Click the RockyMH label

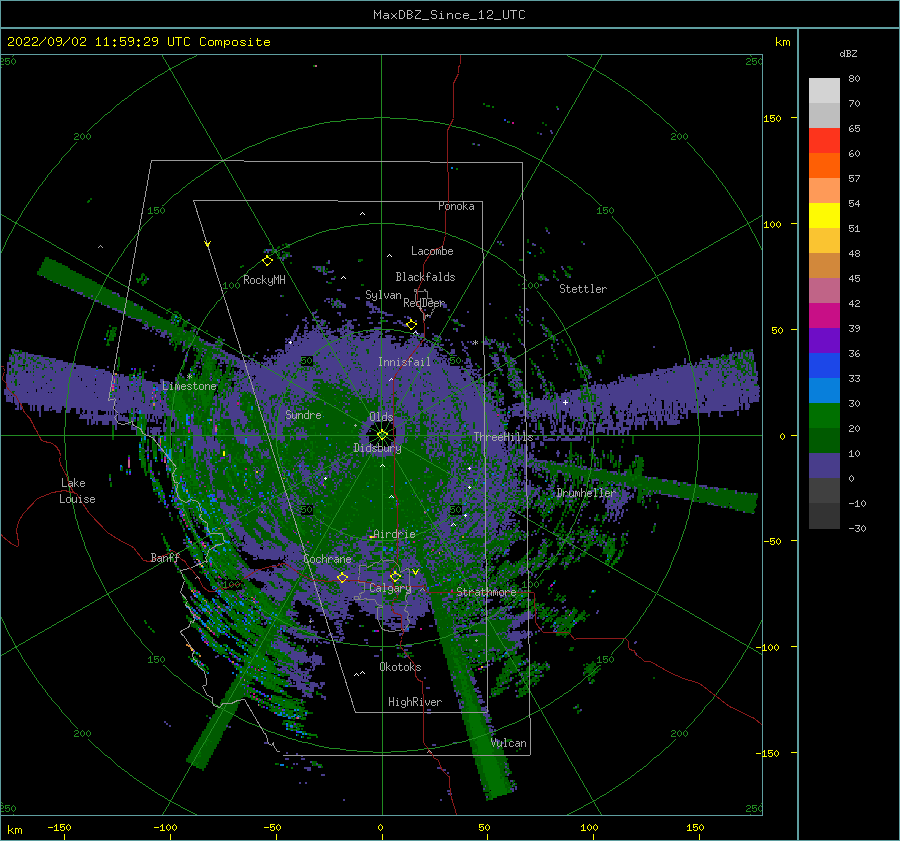tap(264, 280)
